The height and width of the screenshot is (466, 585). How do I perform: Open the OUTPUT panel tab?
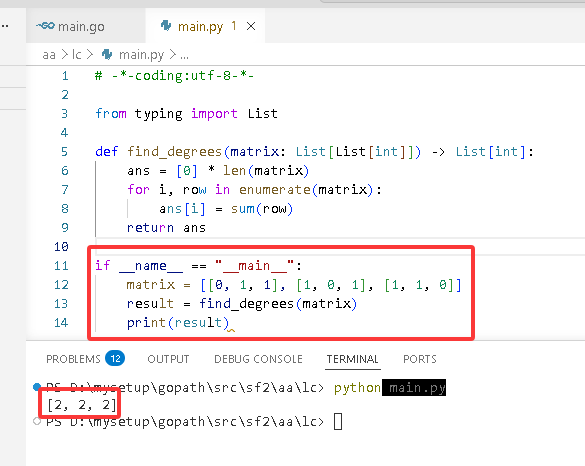(168, 359)
